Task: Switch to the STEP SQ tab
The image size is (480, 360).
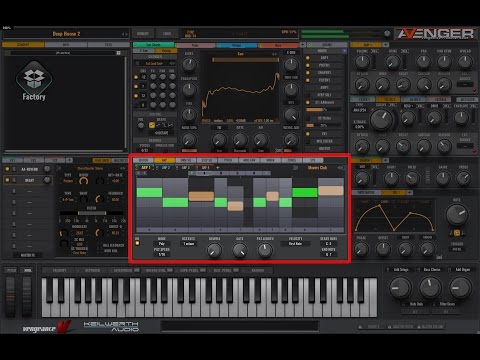Action: 207,160
